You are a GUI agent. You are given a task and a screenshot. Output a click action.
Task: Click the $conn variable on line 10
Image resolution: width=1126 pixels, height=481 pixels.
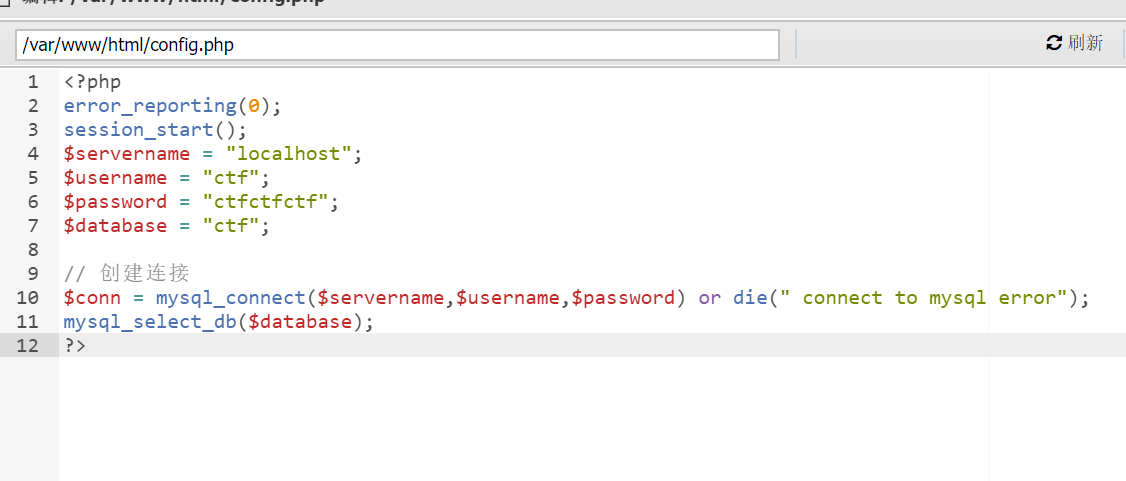coord(93,298)
